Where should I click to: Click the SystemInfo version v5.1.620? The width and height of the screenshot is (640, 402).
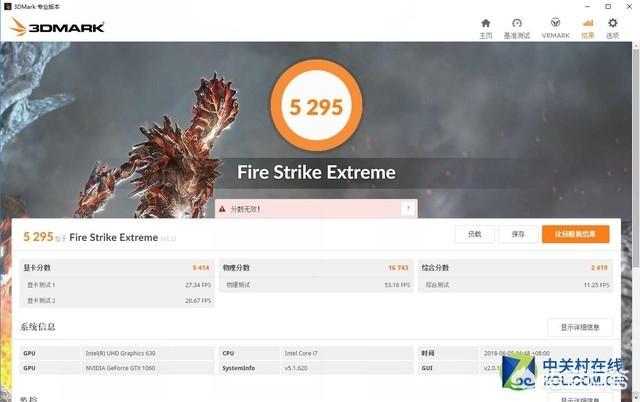tap(296, 368)
